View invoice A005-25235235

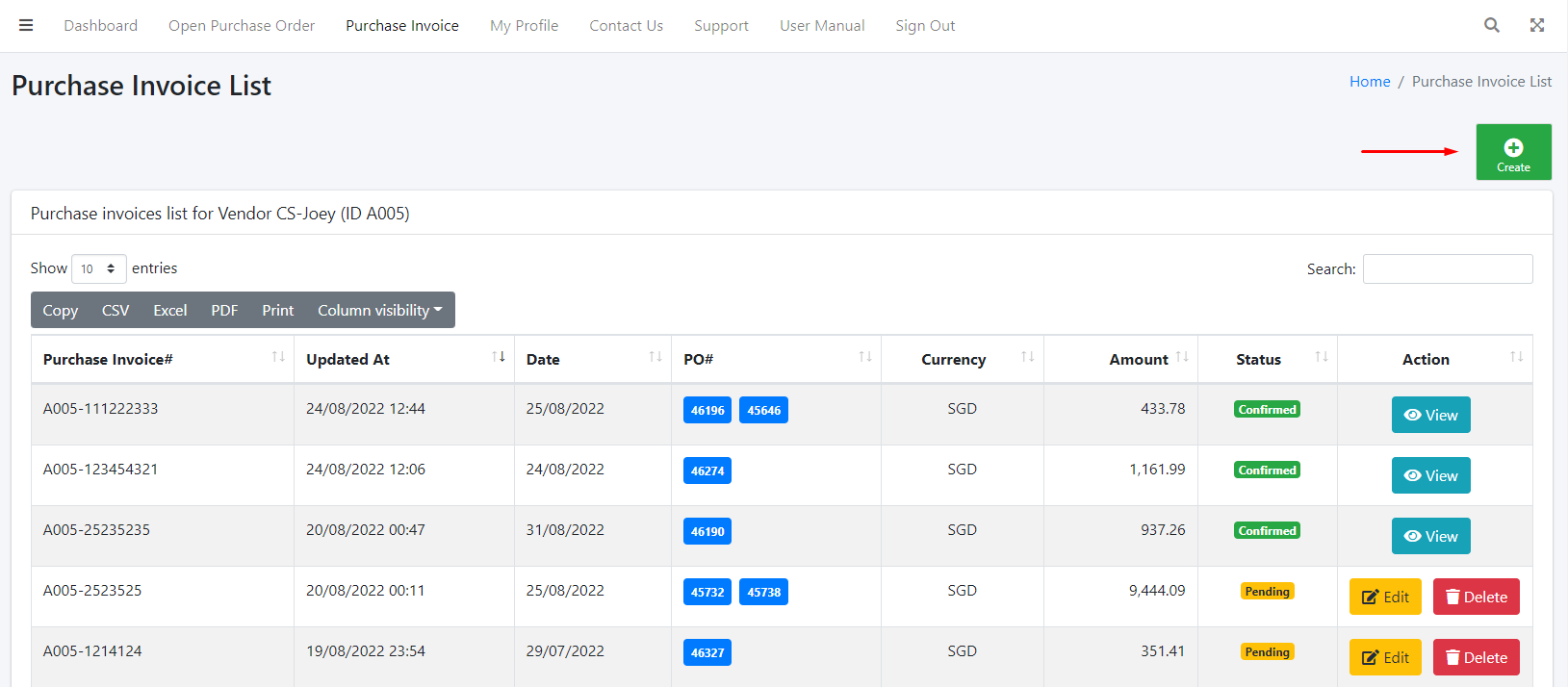1430,536
